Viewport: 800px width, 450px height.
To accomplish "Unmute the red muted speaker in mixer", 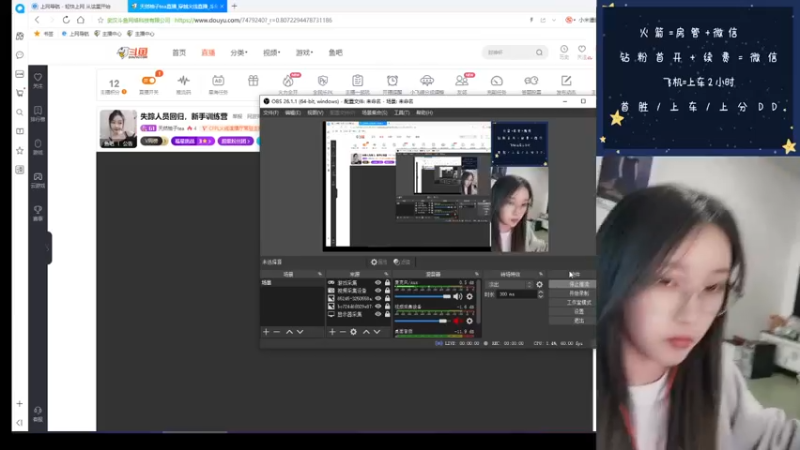I will coord(457,321).
